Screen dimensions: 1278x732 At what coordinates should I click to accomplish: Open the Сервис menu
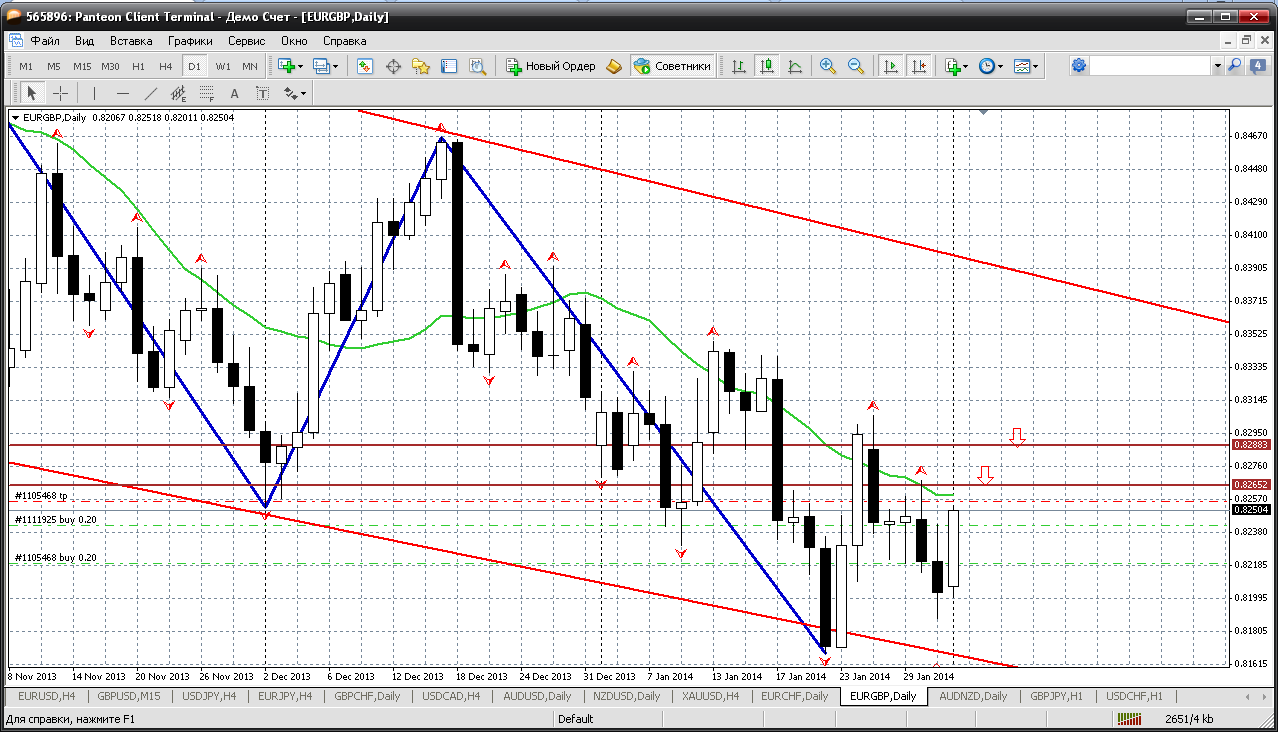pos(246,41)
